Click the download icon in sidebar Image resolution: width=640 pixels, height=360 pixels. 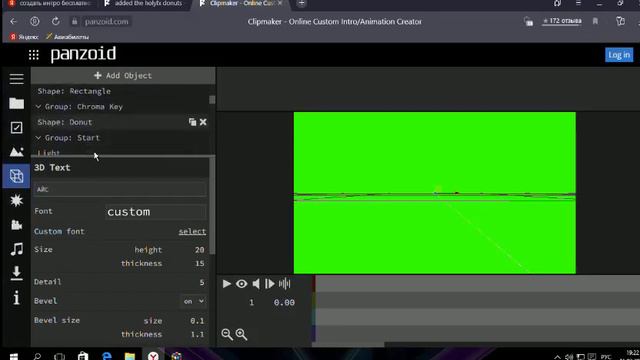coord(16,273)
